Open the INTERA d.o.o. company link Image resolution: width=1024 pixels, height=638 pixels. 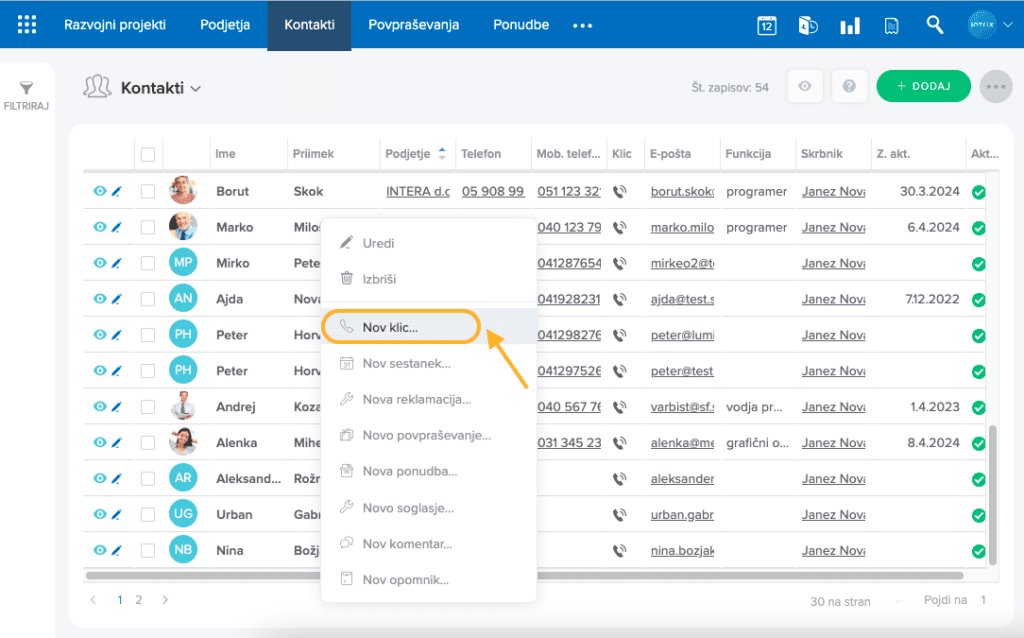click(x=417, y=191)
